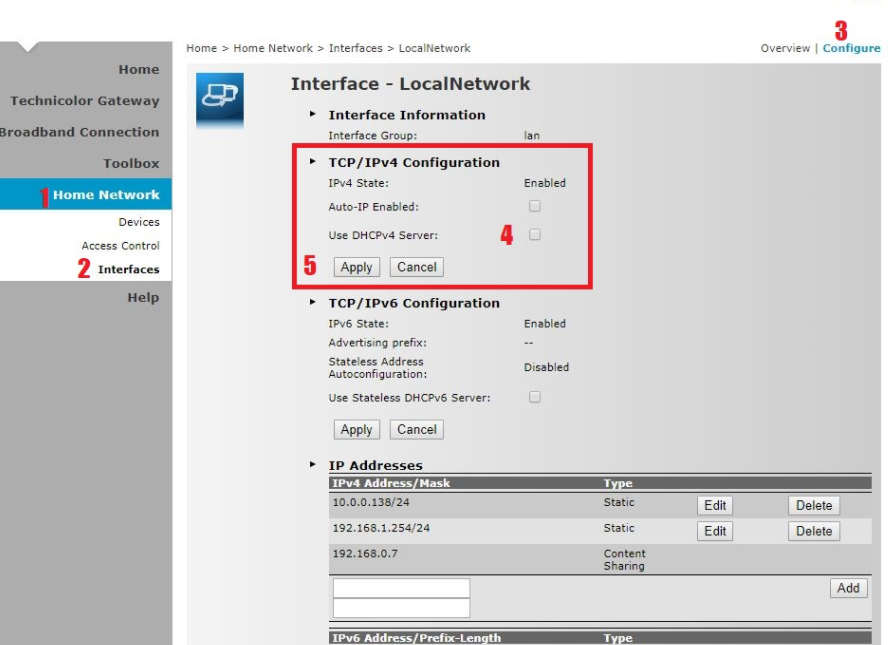Switch to the Overview view
Screen dimensions: 892x645
click(x=786, y=48)
